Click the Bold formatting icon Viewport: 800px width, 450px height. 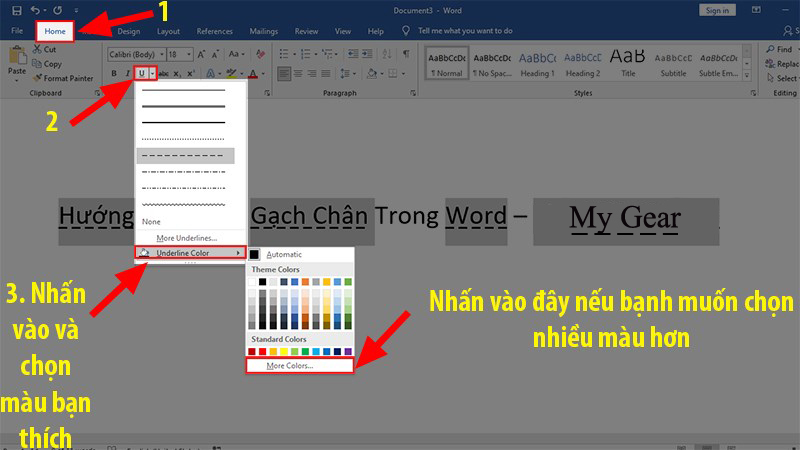tap(114, 73)
